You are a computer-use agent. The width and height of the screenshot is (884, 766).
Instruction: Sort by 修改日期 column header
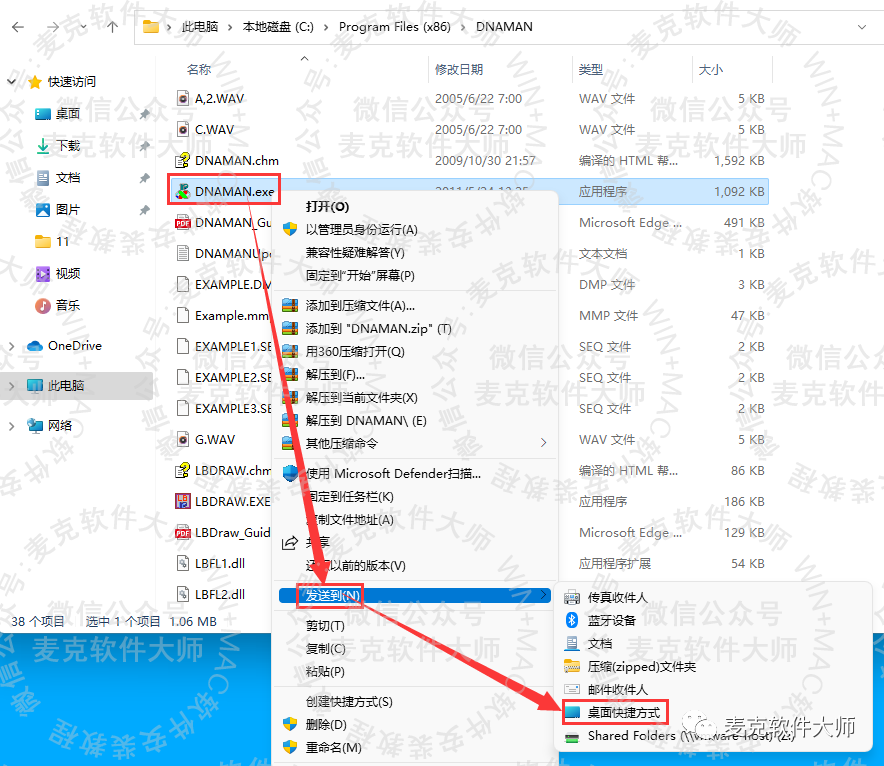coord(459,69)
